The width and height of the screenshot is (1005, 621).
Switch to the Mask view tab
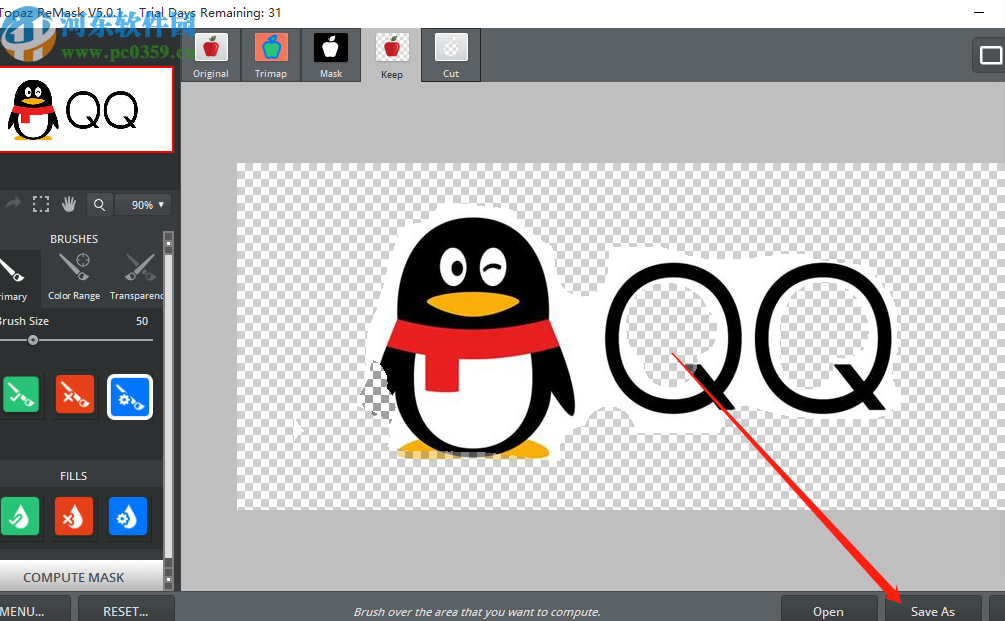(331, 56)
